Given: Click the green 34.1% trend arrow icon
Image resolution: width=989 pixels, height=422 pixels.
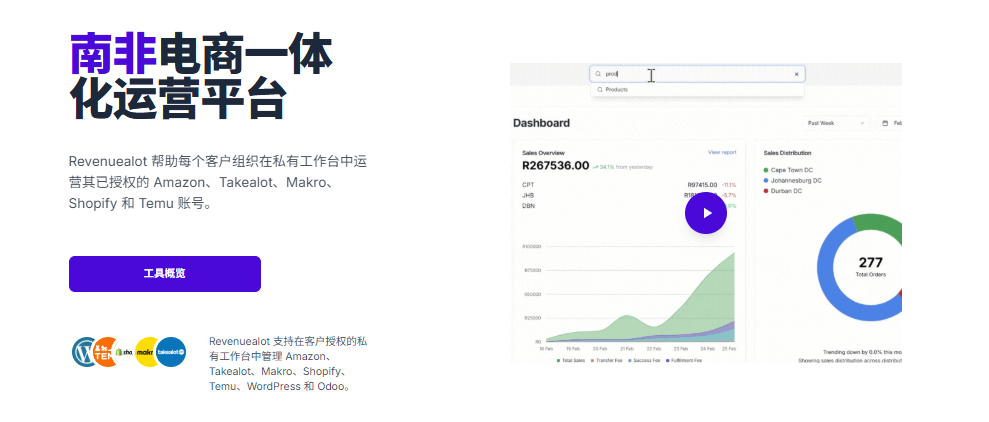Looking at the screenshot, I should click(595, 167).
